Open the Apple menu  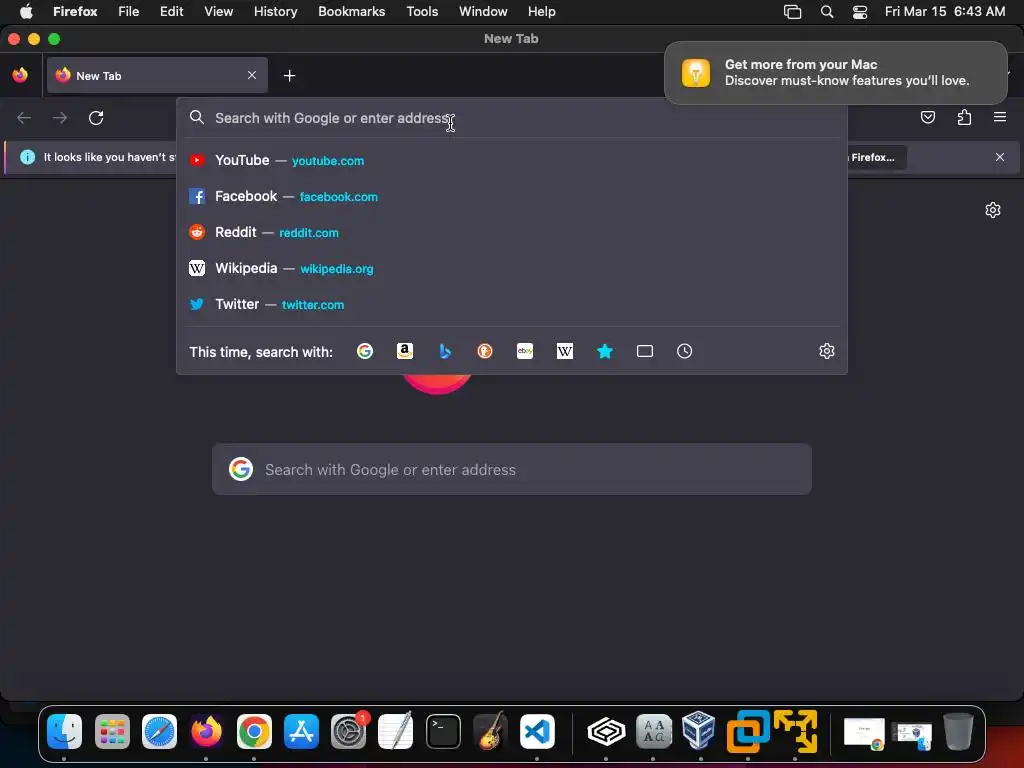(x=26, y=11)
